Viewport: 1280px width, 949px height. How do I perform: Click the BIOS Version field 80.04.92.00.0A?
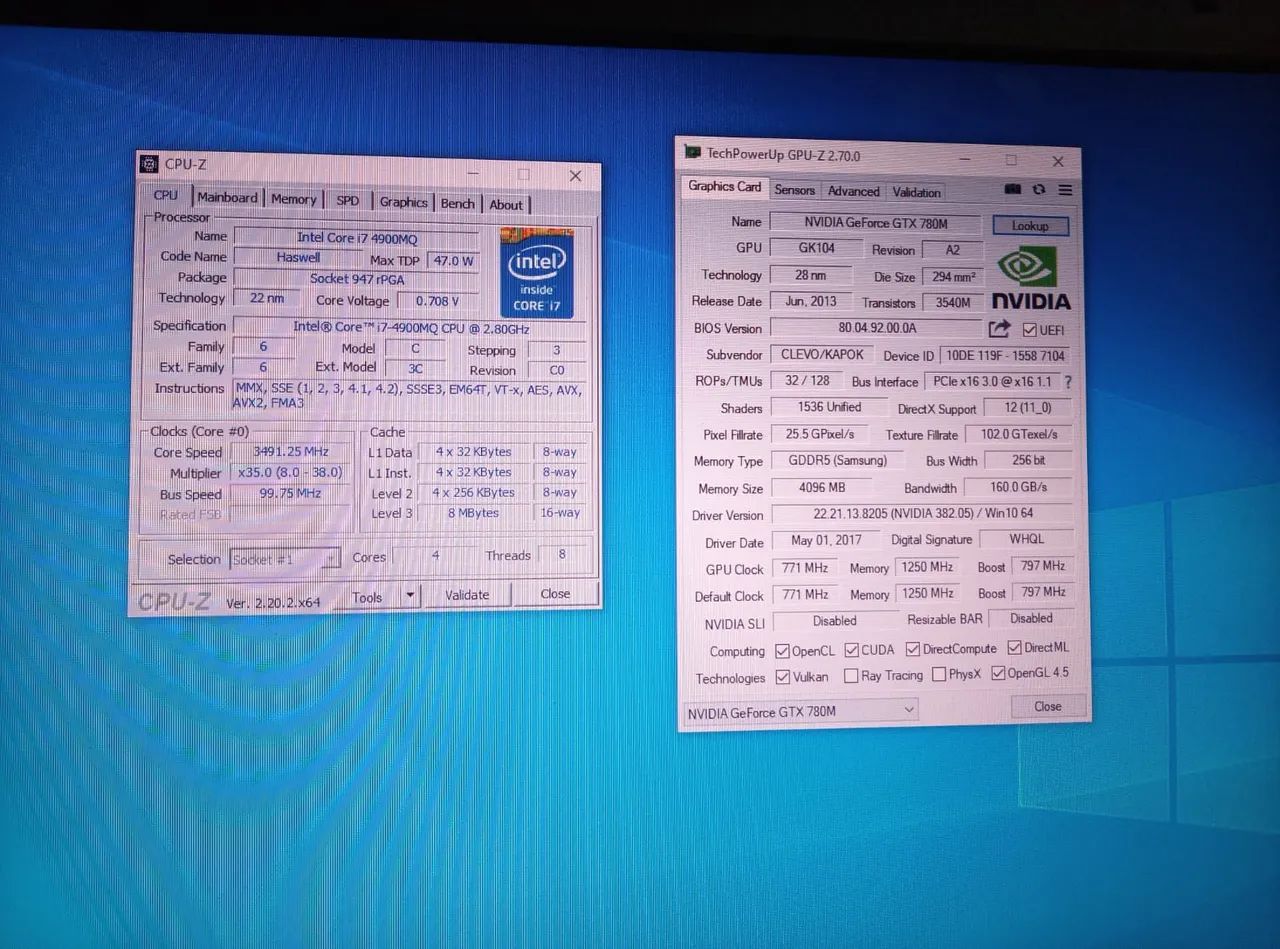pos(877,328)
